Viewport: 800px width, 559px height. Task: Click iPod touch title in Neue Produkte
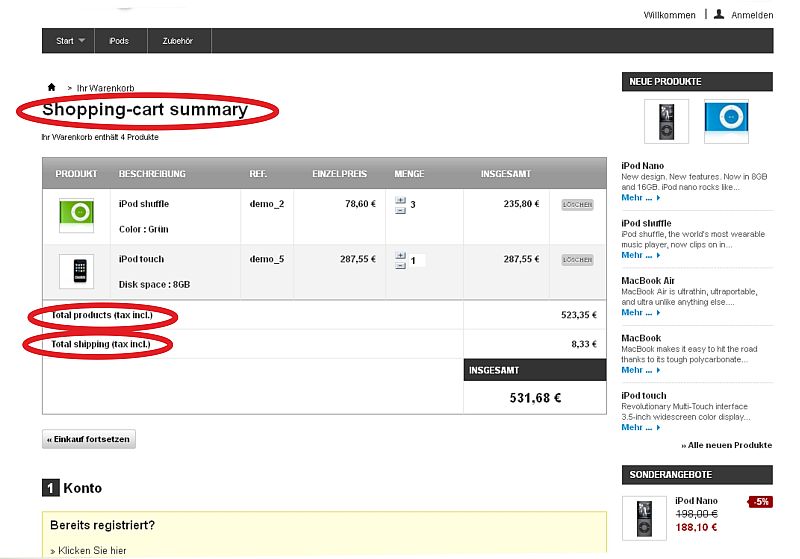(x=644, y=396)
